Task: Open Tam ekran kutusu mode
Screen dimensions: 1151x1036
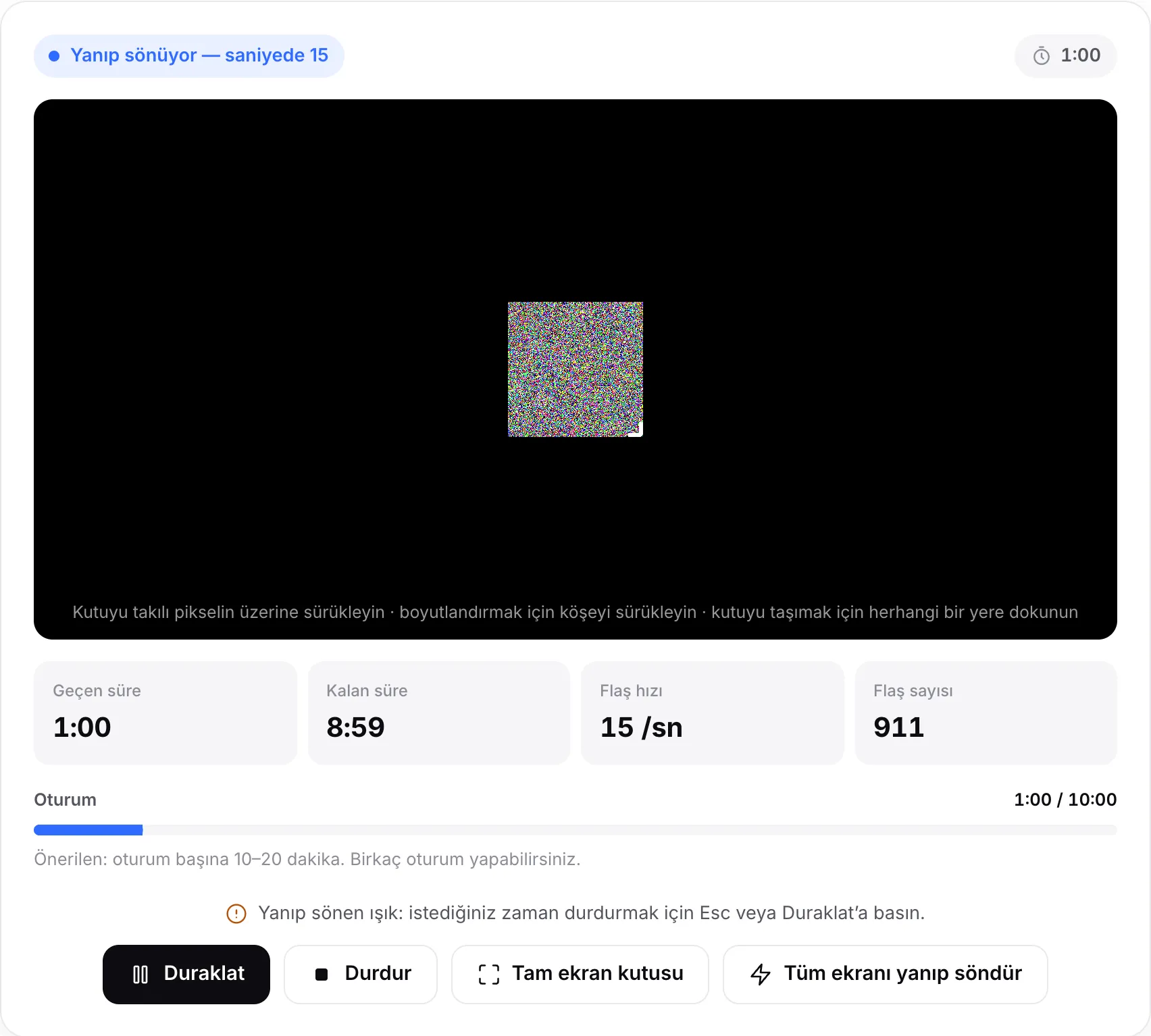Action: pos(580,974)
